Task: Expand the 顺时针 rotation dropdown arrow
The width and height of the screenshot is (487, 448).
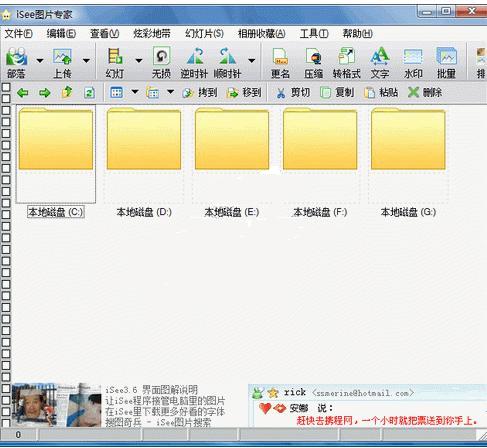Action: [x=252, y=61]
